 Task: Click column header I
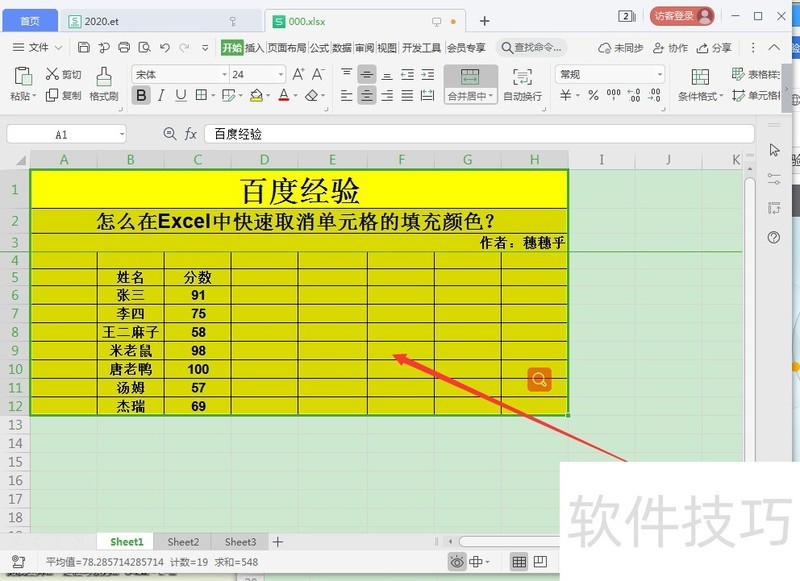click(x=602, y=160)
